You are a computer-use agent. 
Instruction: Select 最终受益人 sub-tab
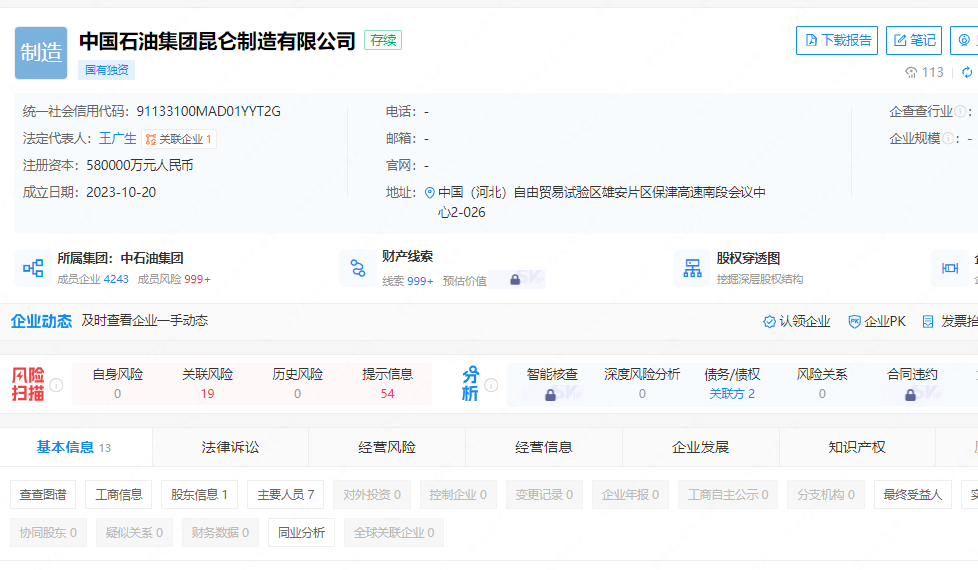coord(913,495)
